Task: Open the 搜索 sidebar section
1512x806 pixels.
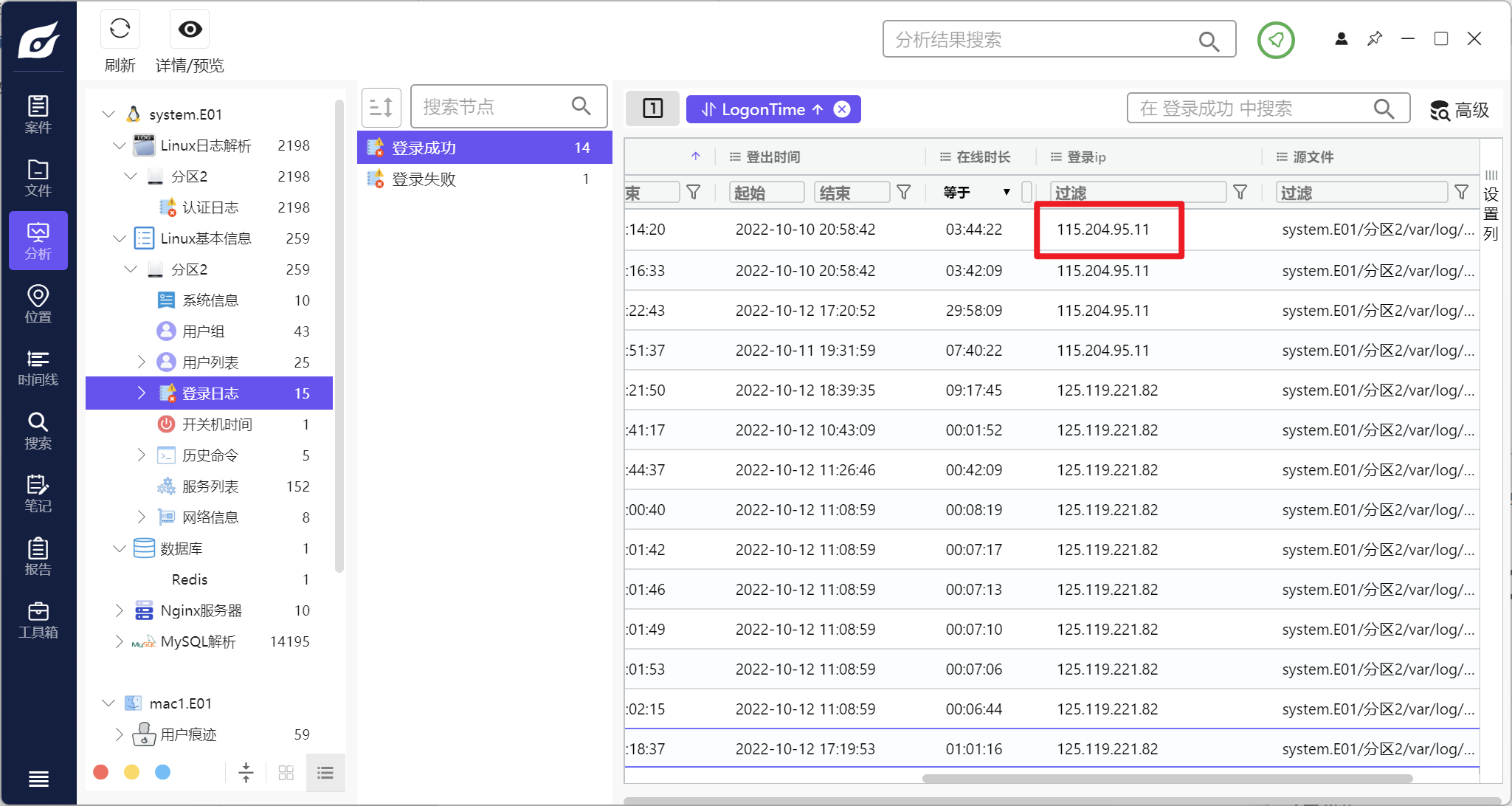Action: click(38, 431)
